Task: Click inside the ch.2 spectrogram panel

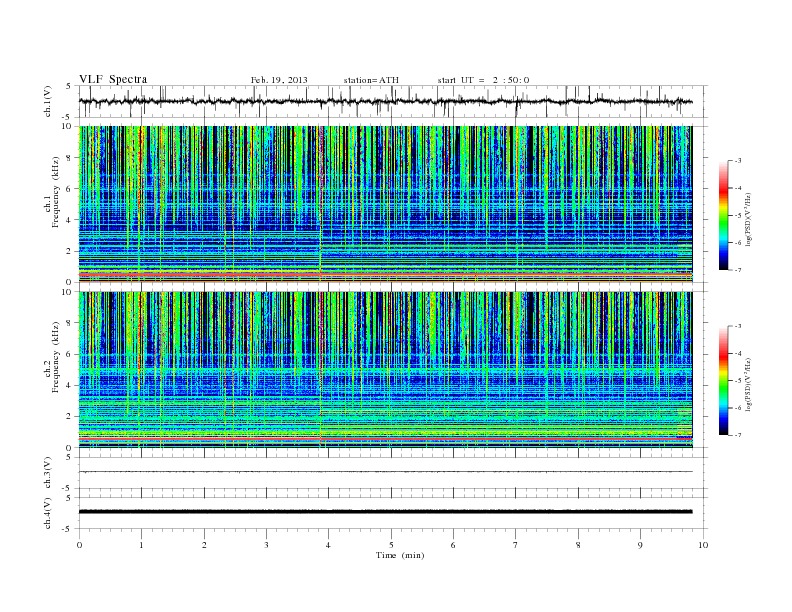Action: pyautogui.click(x=386, y=370)
